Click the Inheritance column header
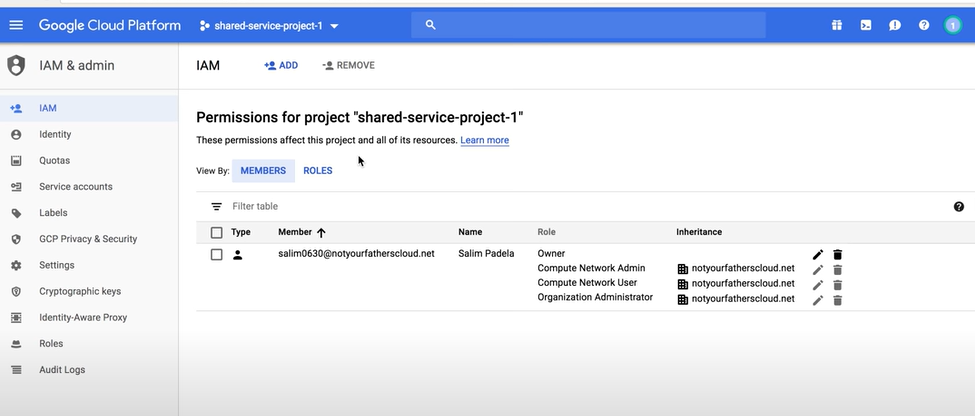The height and width of the screenshot is (416, 975). pos(699,232)
